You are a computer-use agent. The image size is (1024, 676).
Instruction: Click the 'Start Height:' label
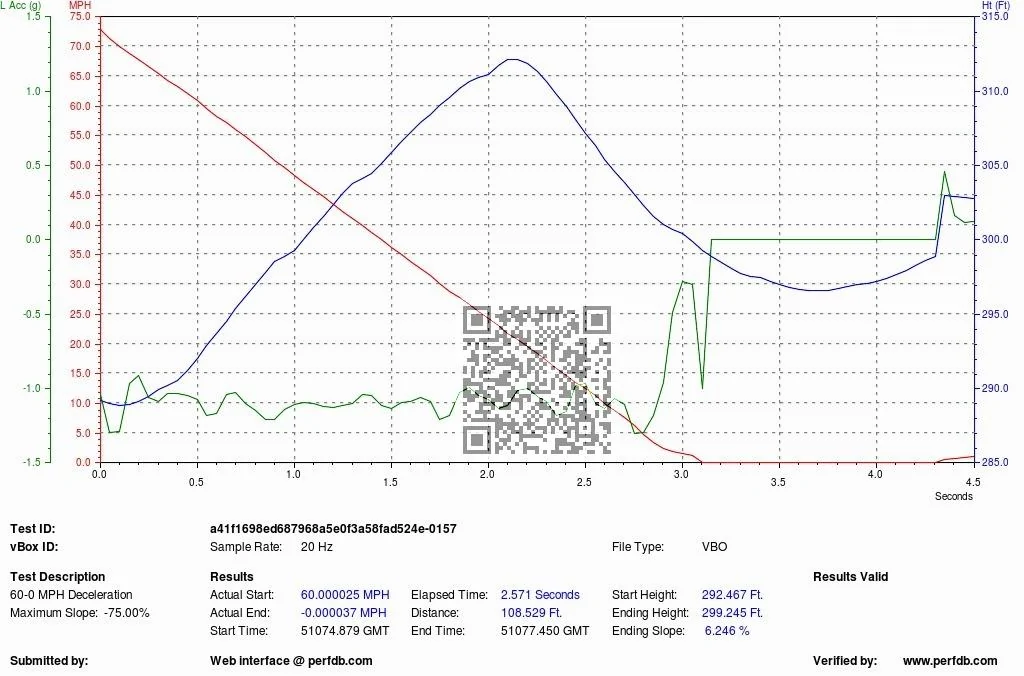(x=645, y=595)
